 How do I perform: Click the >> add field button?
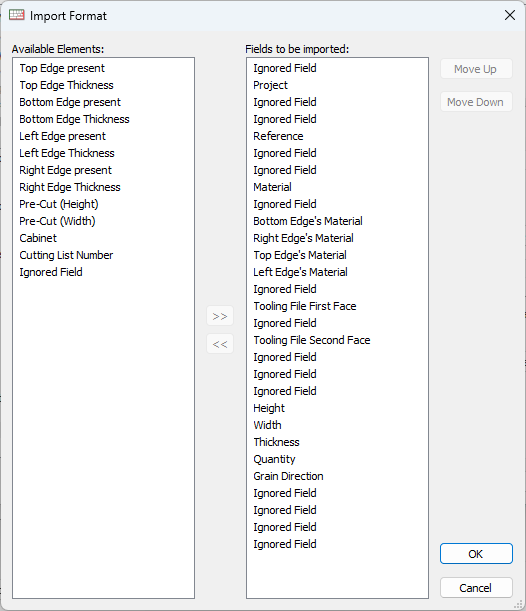pos(220,316)
